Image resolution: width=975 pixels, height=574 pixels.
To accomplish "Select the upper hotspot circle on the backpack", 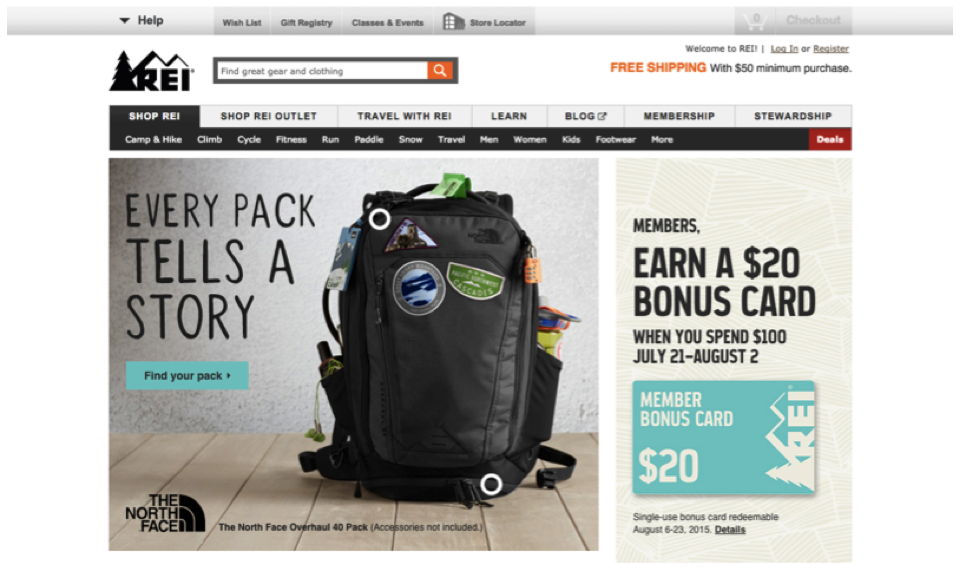I will [379, 219].
